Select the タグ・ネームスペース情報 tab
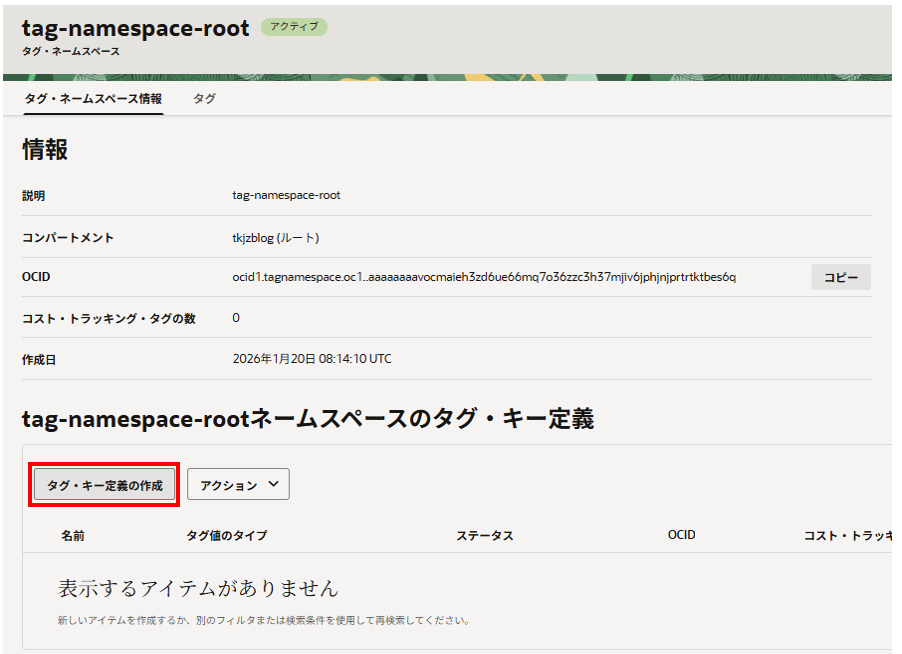The image size is (902, 654). click(93, 99)
